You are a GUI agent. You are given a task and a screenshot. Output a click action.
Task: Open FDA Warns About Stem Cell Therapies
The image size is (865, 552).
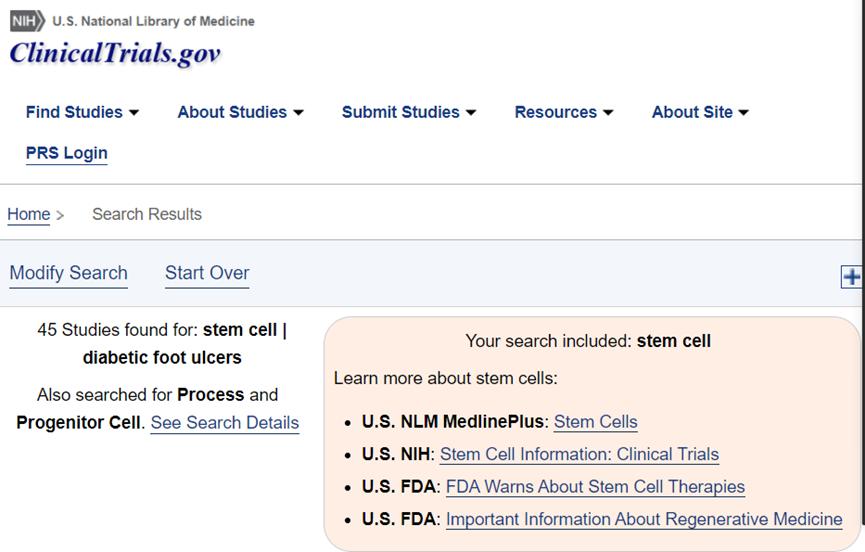595,487
